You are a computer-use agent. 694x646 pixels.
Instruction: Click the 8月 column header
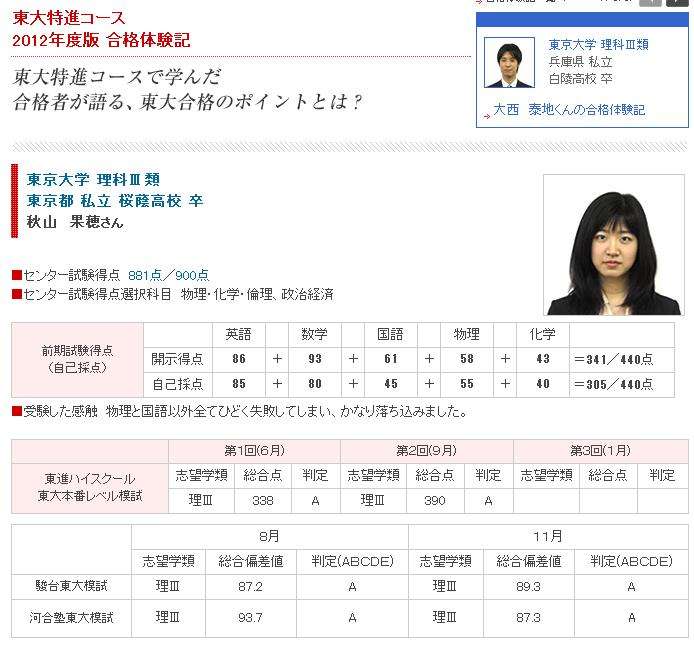(x=270, y=537)
